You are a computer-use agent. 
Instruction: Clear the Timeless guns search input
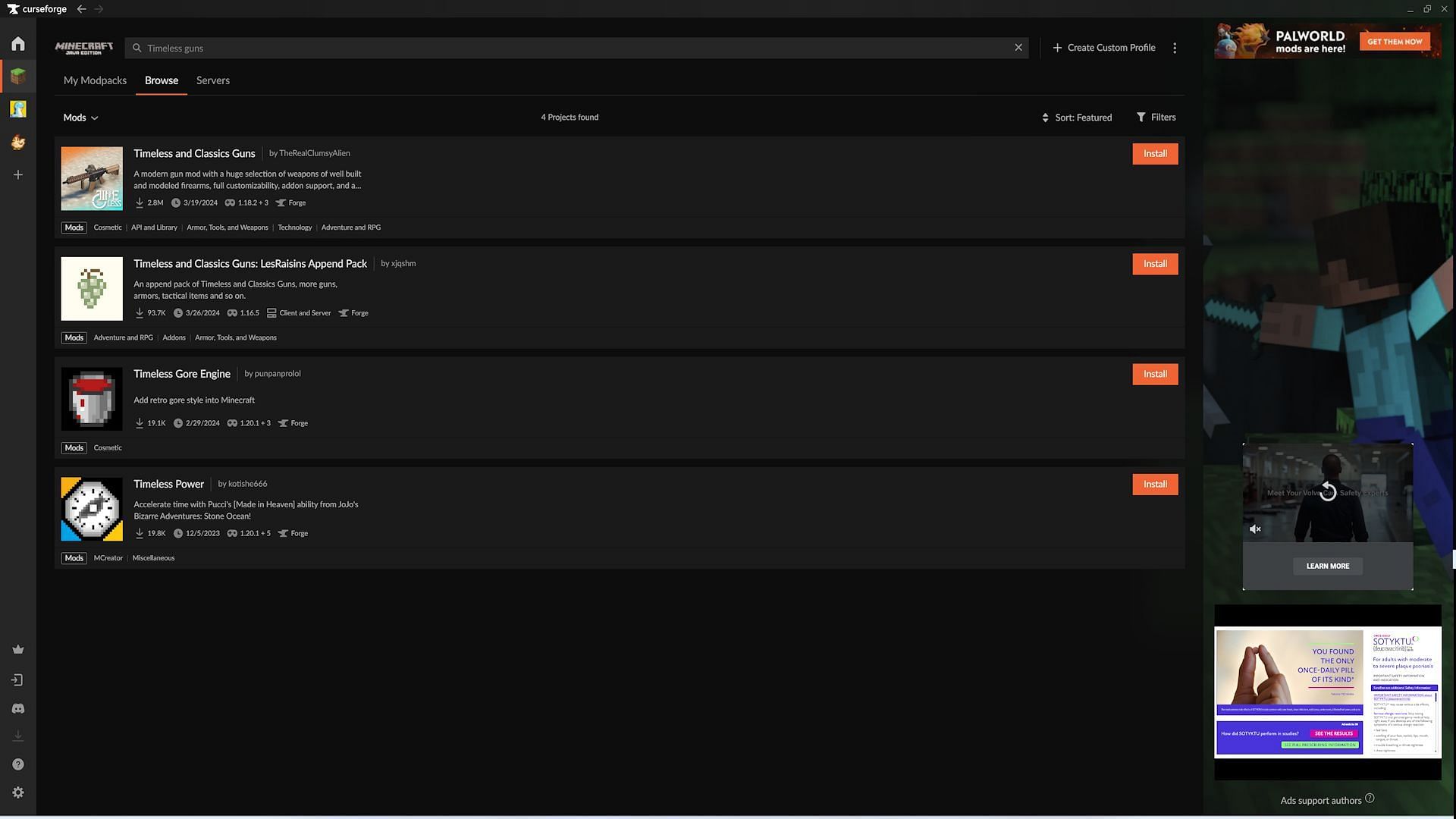tap(1019, 47)
